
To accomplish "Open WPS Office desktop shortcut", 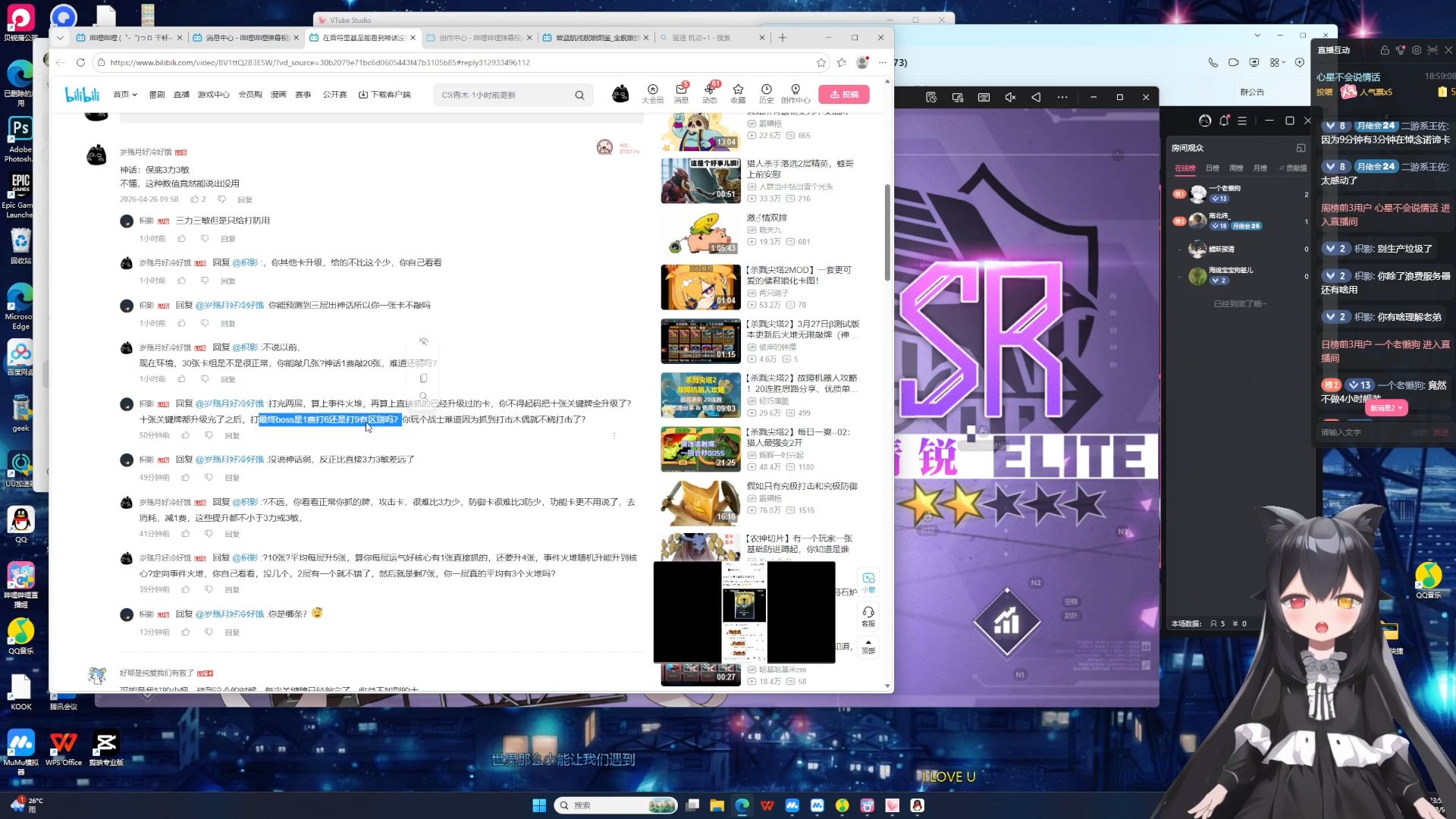I will tap(64, 748).
